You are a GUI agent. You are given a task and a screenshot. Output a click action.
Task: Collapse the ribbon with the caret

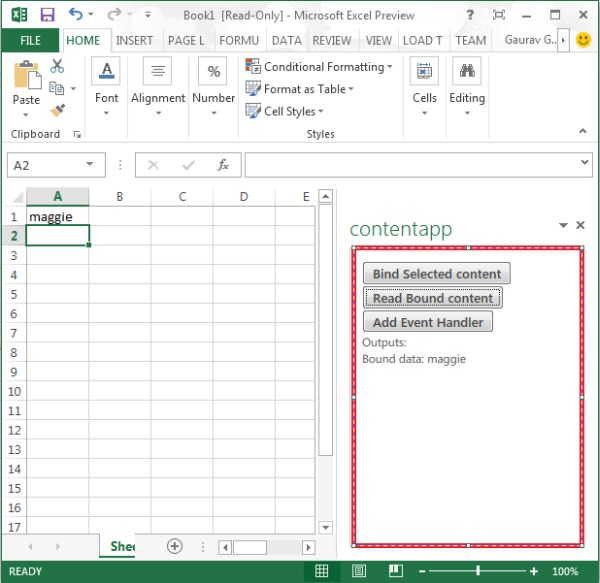582,131
